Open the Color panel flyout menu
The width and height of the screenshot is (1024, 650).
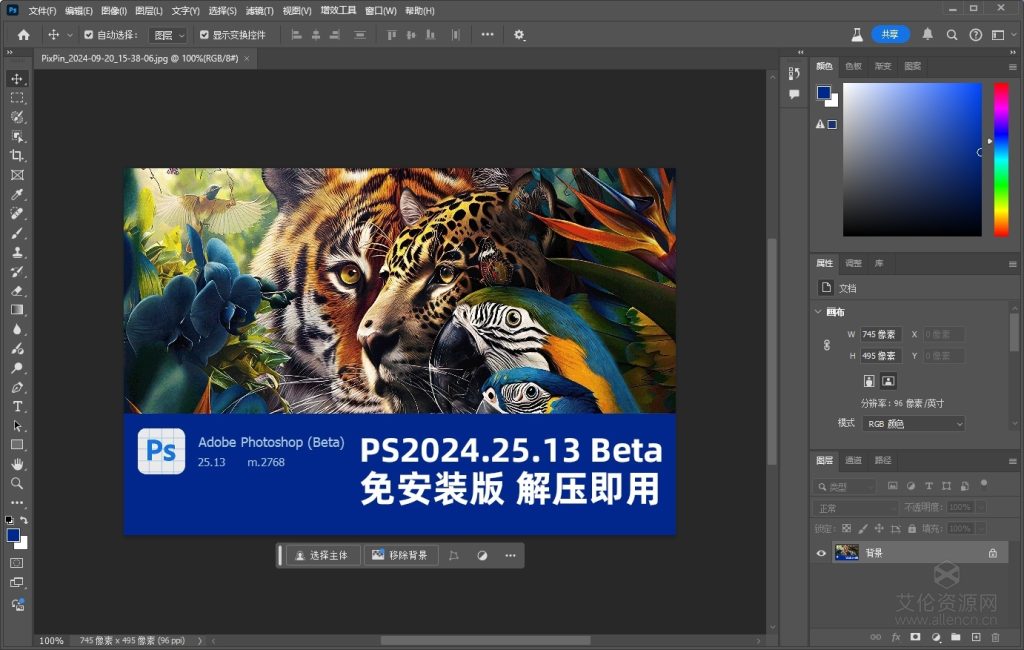point(1012,67)
